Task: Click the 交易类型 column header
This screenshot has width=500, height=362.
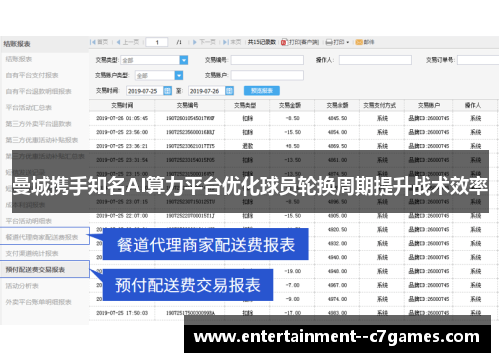Action: 245,105
